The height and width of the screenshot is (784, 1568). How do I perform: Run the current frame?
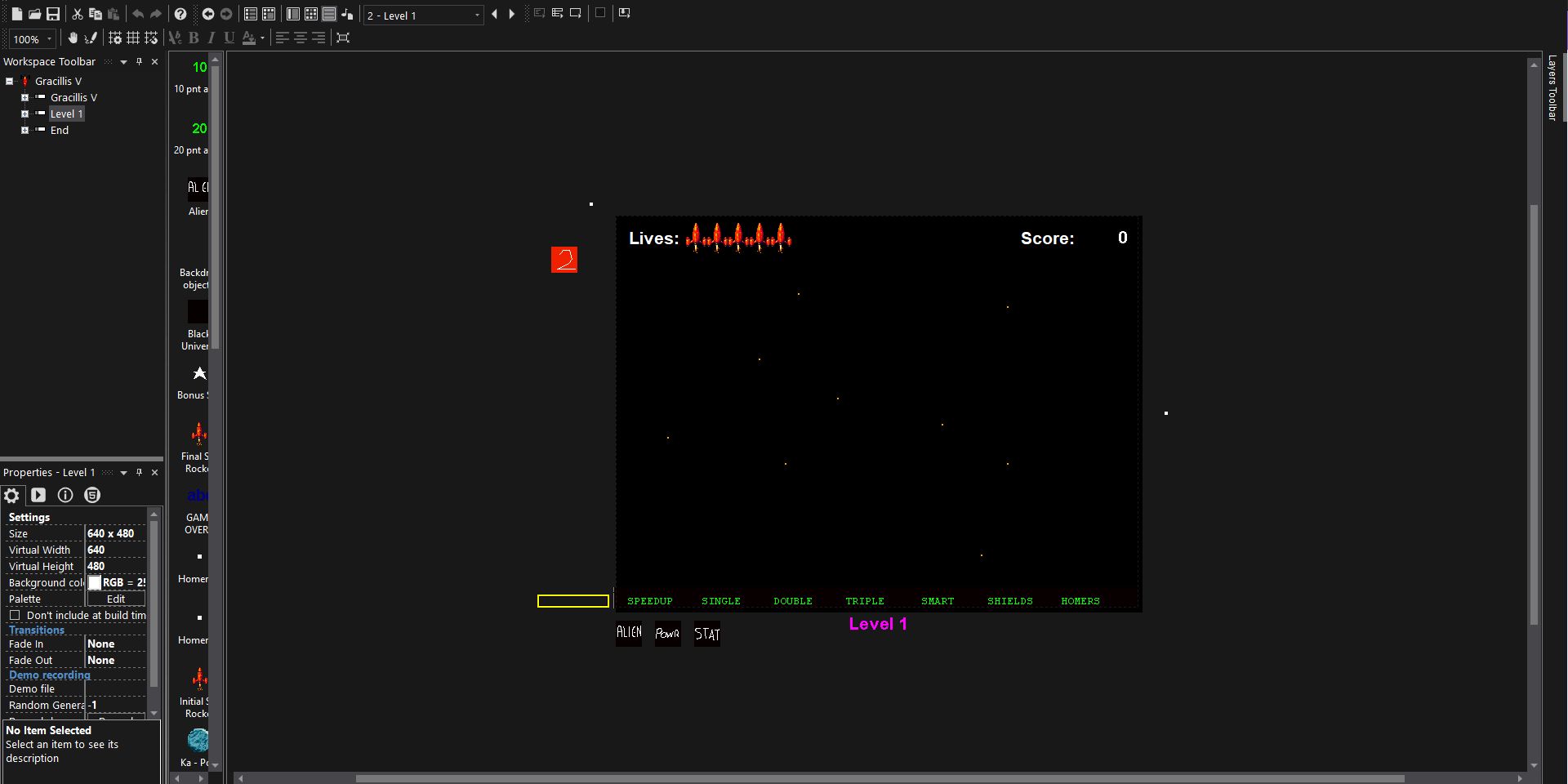(577, 13)
